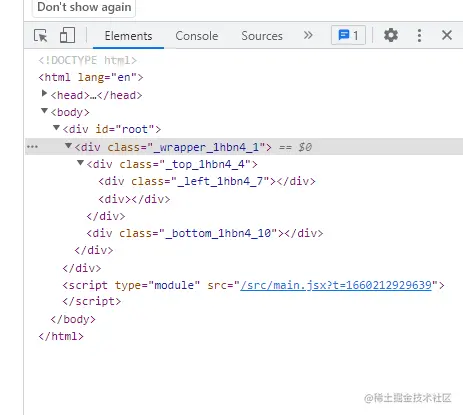Select the <!DOCTYPE html> line
The image size is (463, 415).
[87, 60]
